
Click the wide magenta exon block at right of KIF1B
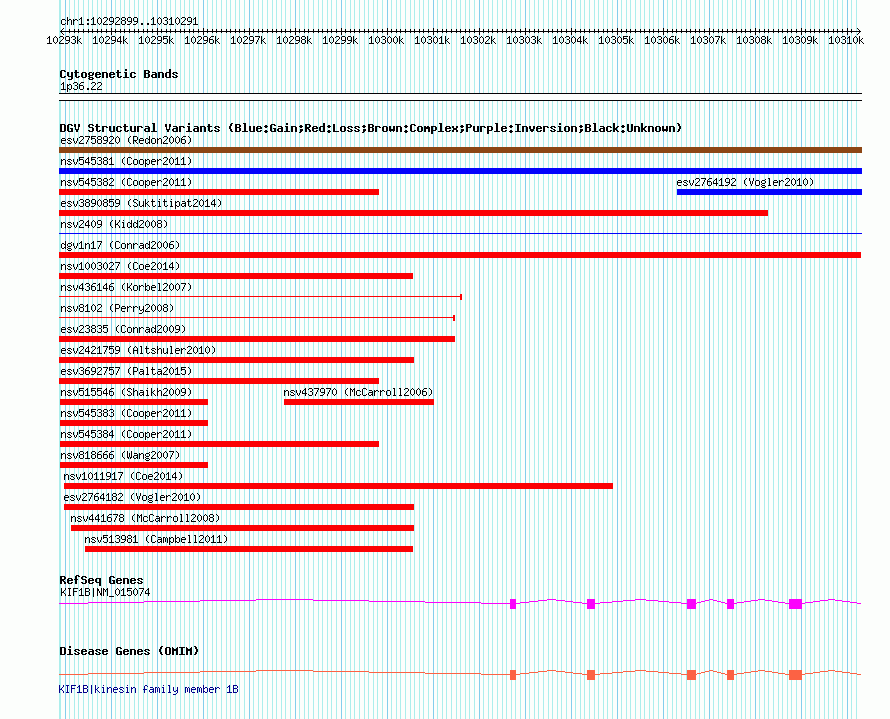(x=795, y=604)
